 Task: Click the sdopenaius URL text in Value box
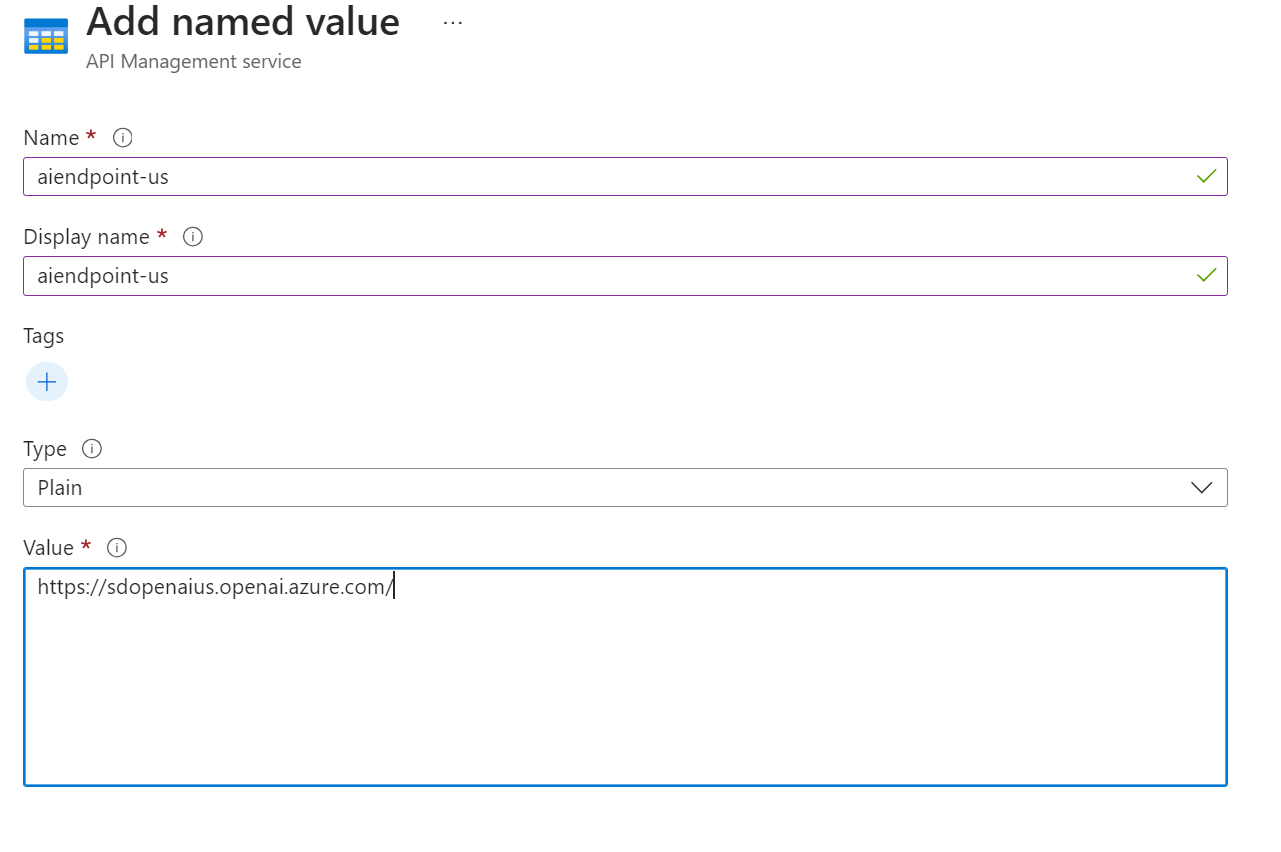[215, 587]
